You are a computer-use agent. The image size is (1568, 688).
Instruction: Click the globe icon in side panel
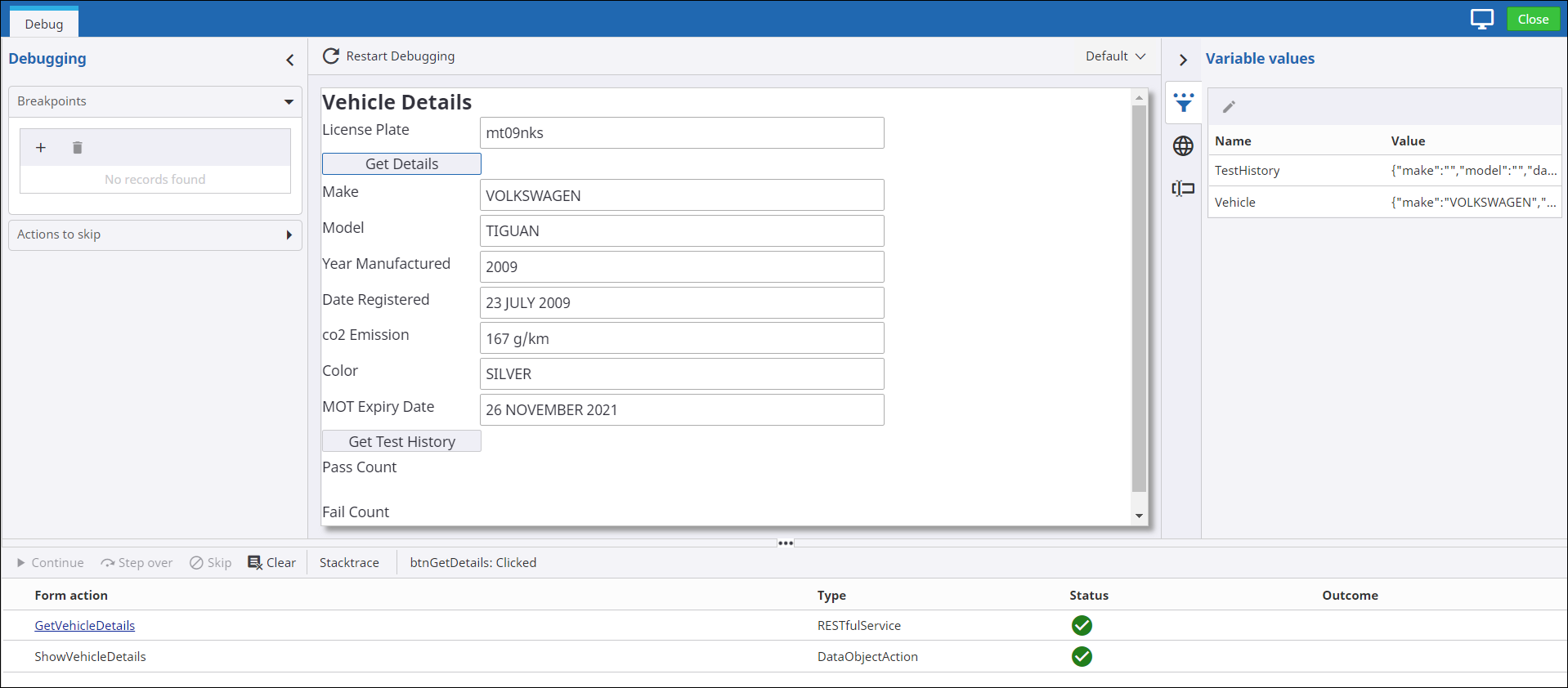click(x=1183, y=146)
